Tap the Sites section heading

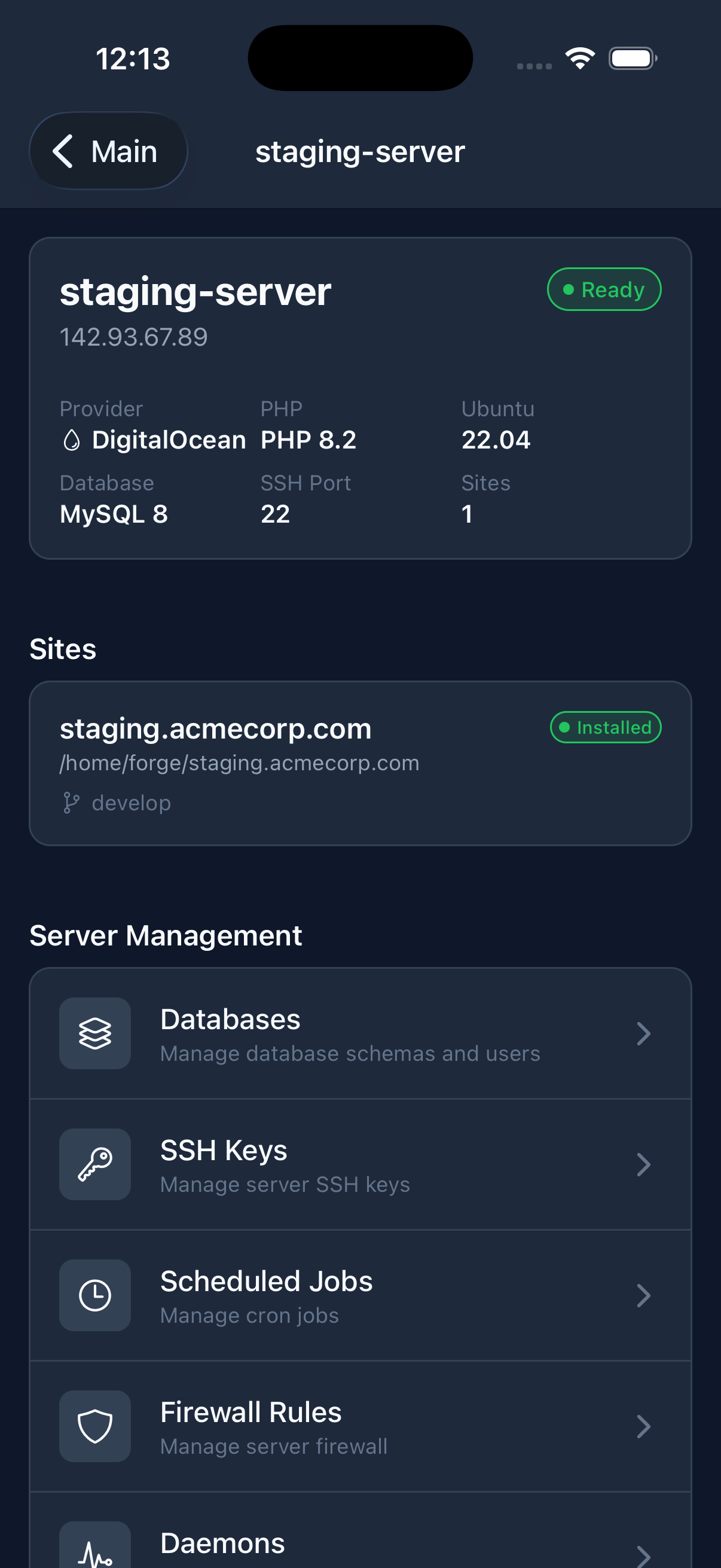tap(63, 649)
